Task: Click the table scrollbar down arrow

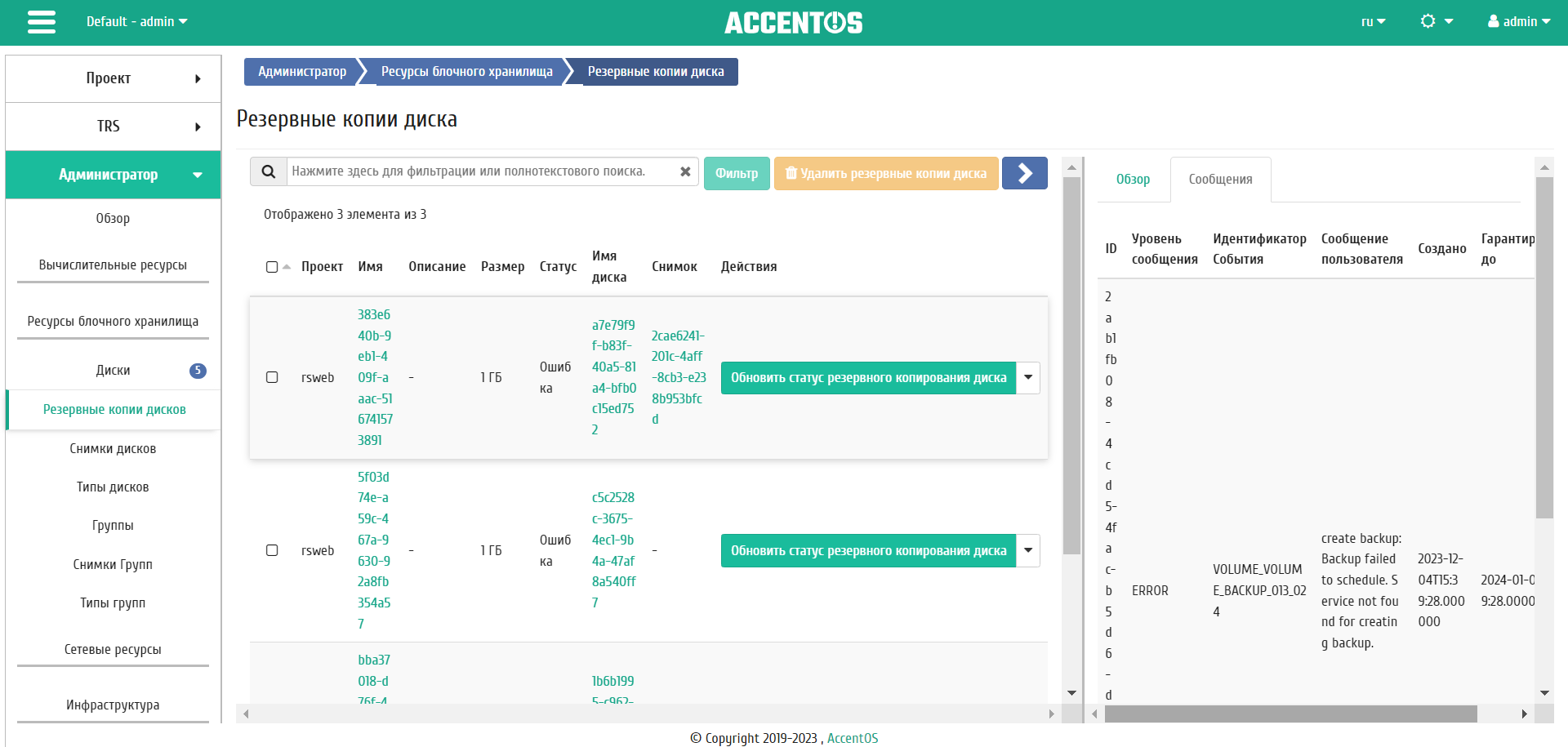Action: pos(1072,693)
